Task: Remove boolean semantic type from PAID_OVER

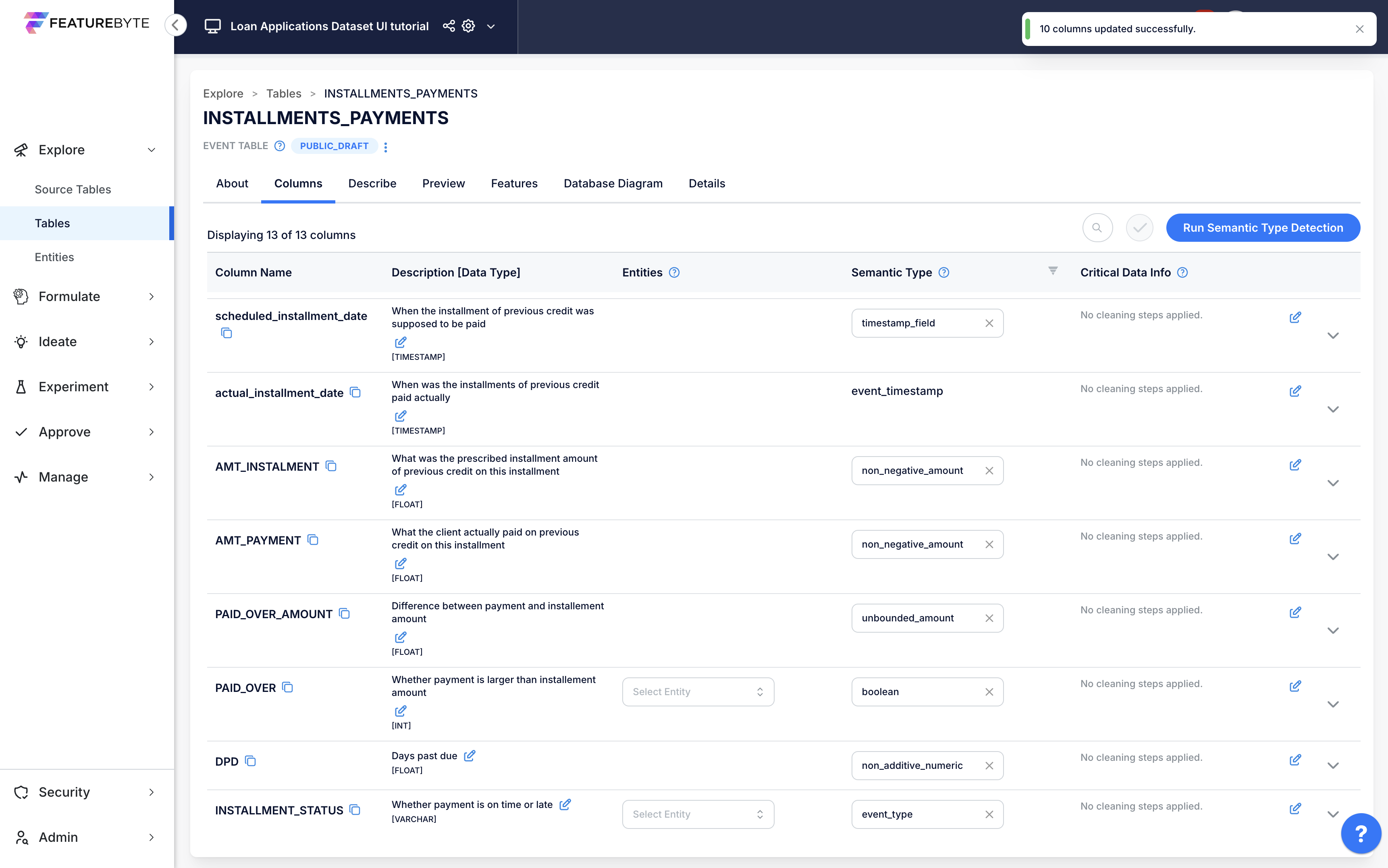Action: tap(989, 692)
